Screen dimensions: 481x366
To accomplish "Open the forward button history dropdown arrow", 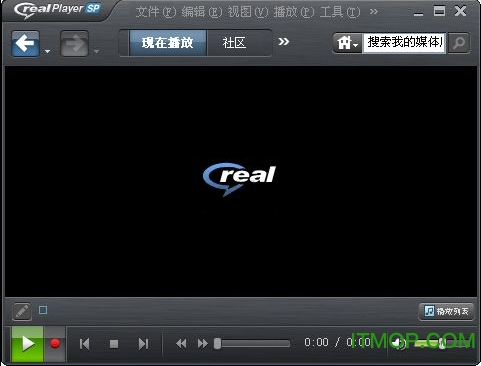I will tap(96, 51).
